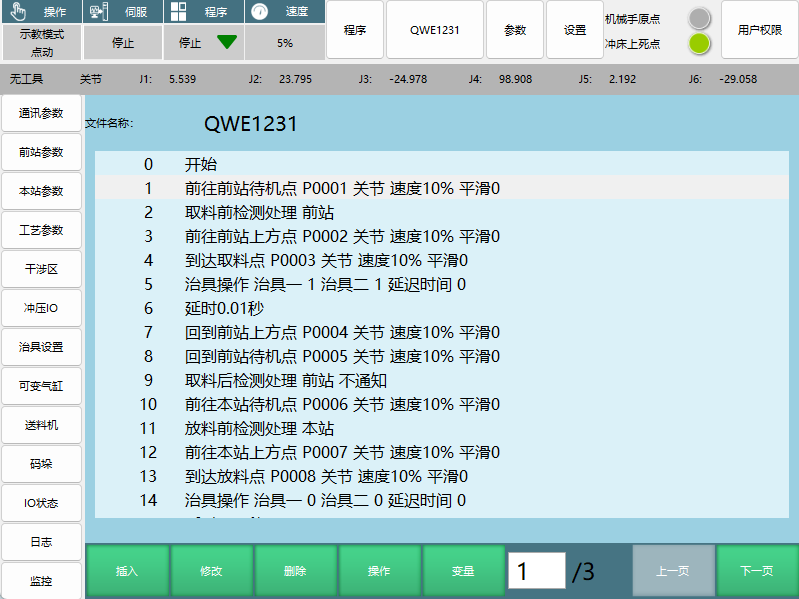Select 通讯参数 in the left sidebar
Viewport: 799px width, 599px height.
41,113
